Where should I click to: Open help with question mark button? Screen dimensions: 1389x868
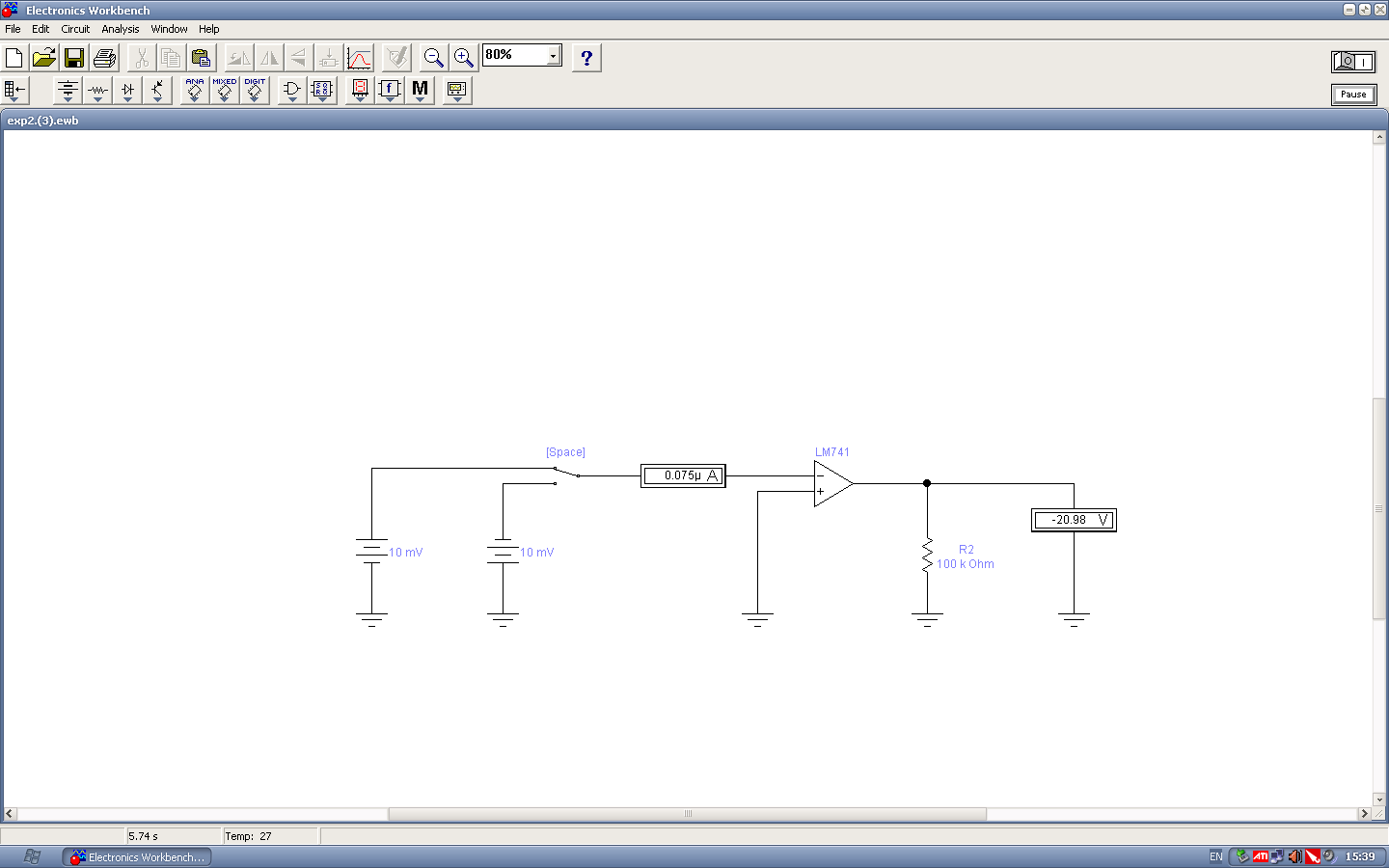coord(586,58)
